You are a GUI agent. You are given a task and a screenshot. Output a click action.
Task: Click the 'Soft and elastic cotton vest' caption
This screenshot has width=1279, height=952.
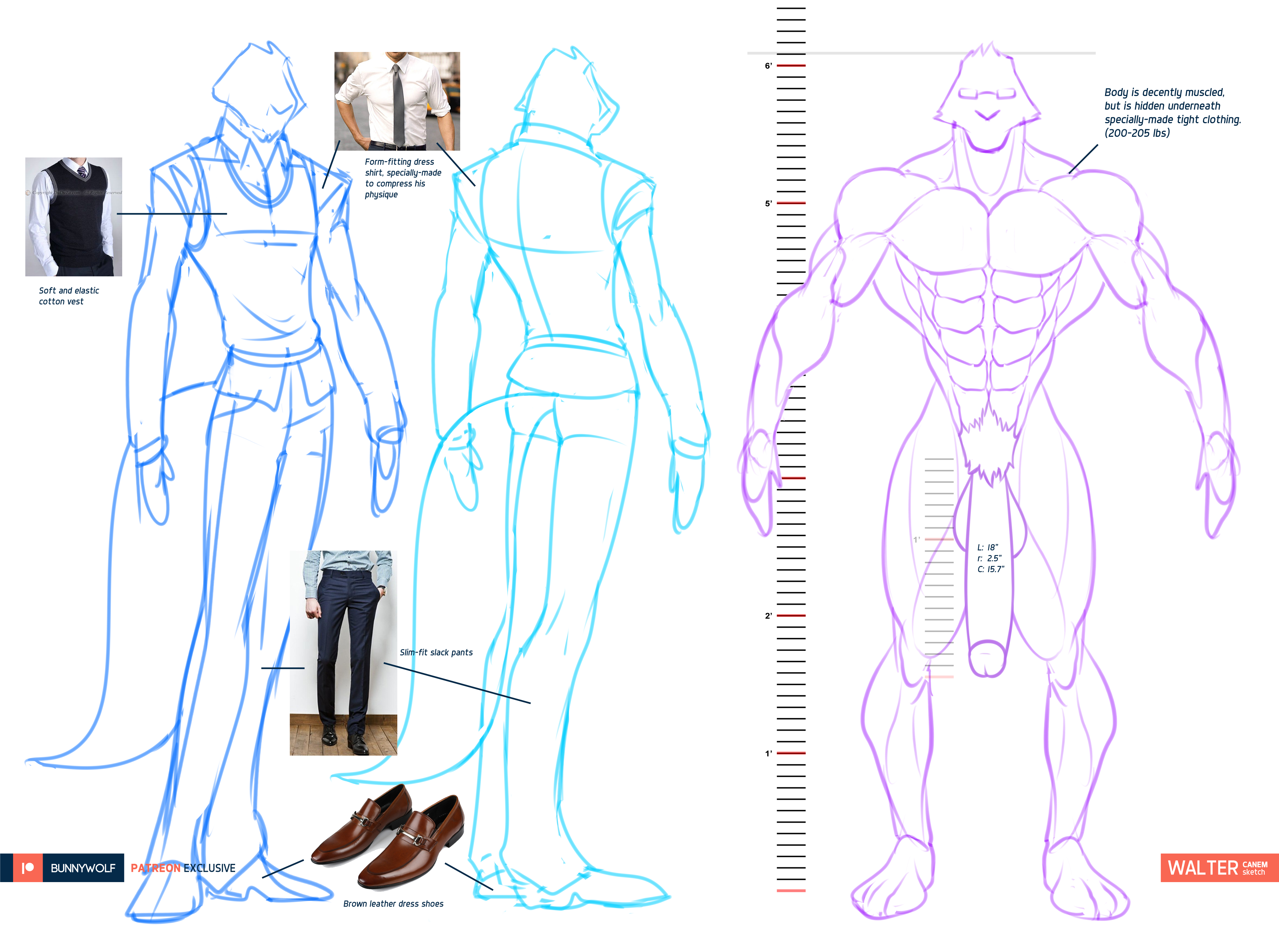click(x=69, y=296)
